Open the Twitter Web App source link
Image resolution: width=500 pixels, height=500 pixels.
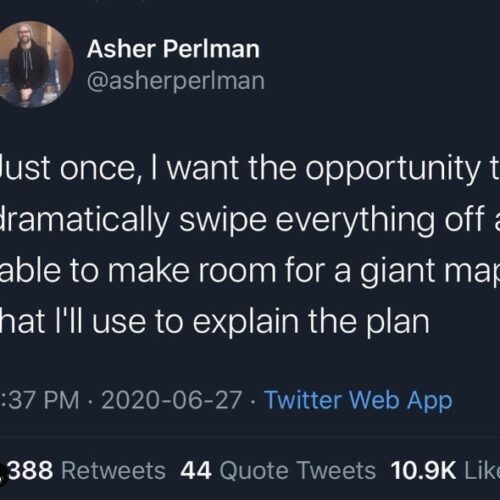tap(358, 400)
